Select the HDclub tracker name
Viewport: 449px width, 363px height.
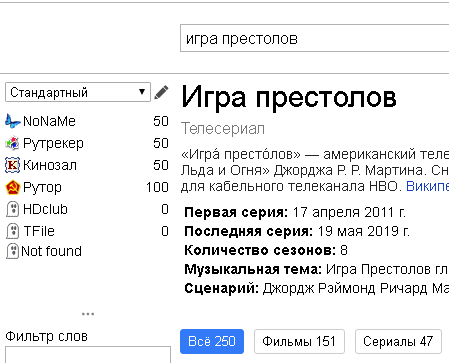coord(45,209)
